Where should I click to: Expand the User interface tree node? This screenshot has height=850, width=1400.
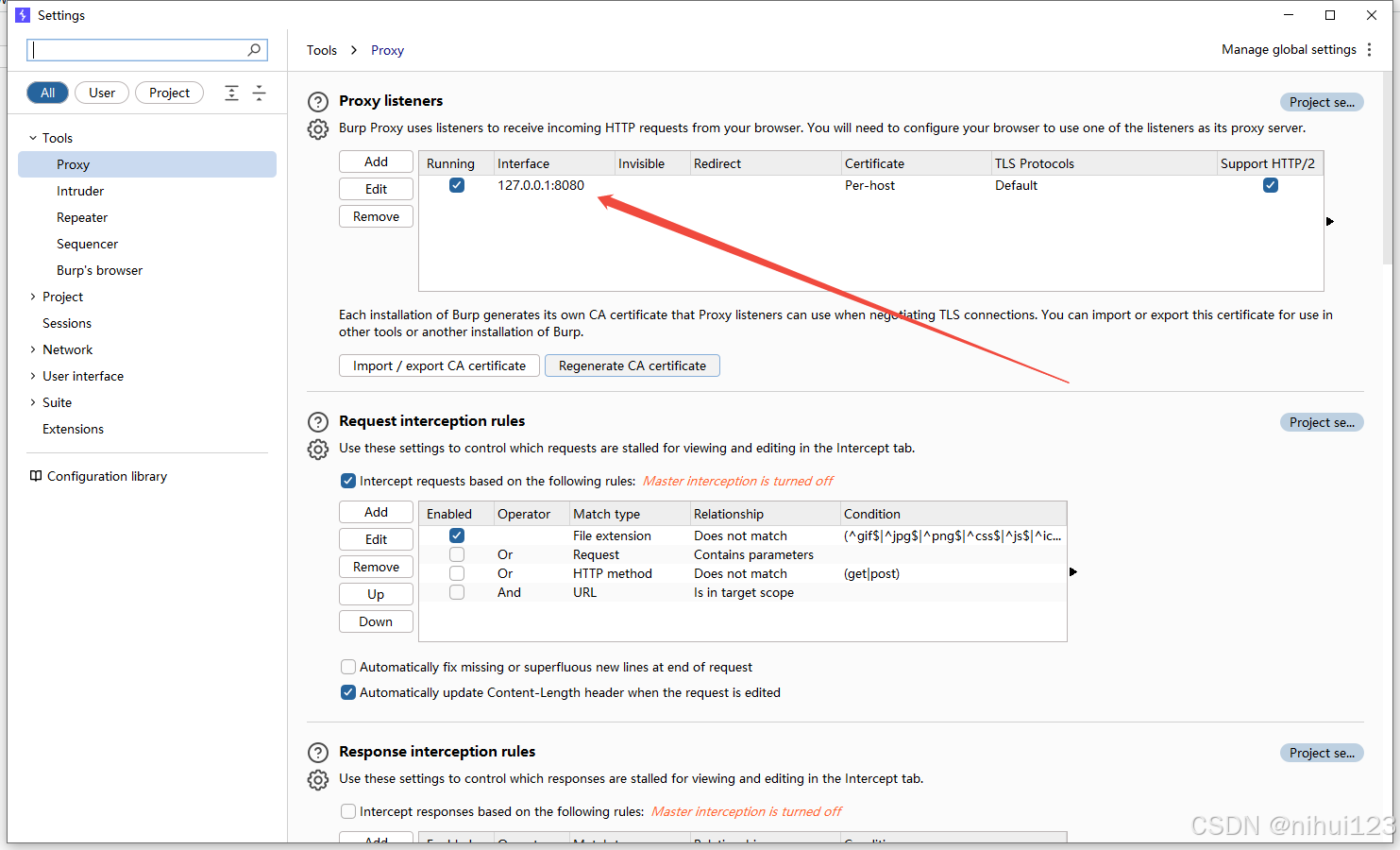(x=33, y=376)
